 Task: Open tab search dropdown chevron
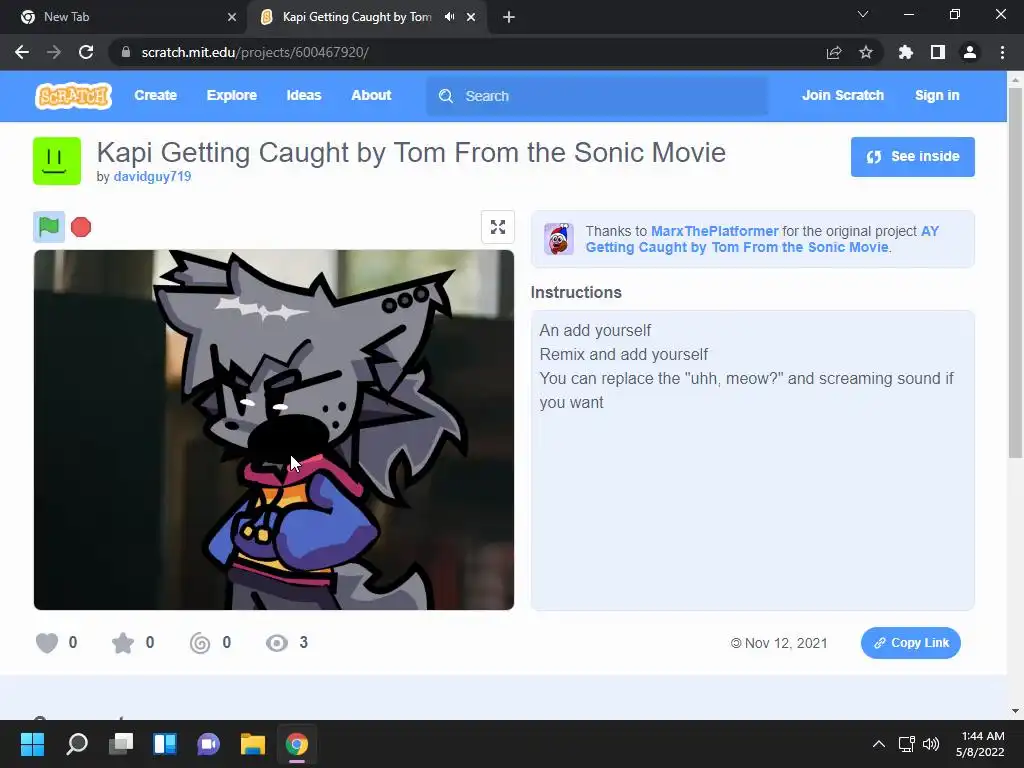pyautogui.click(x=863, y=14)
